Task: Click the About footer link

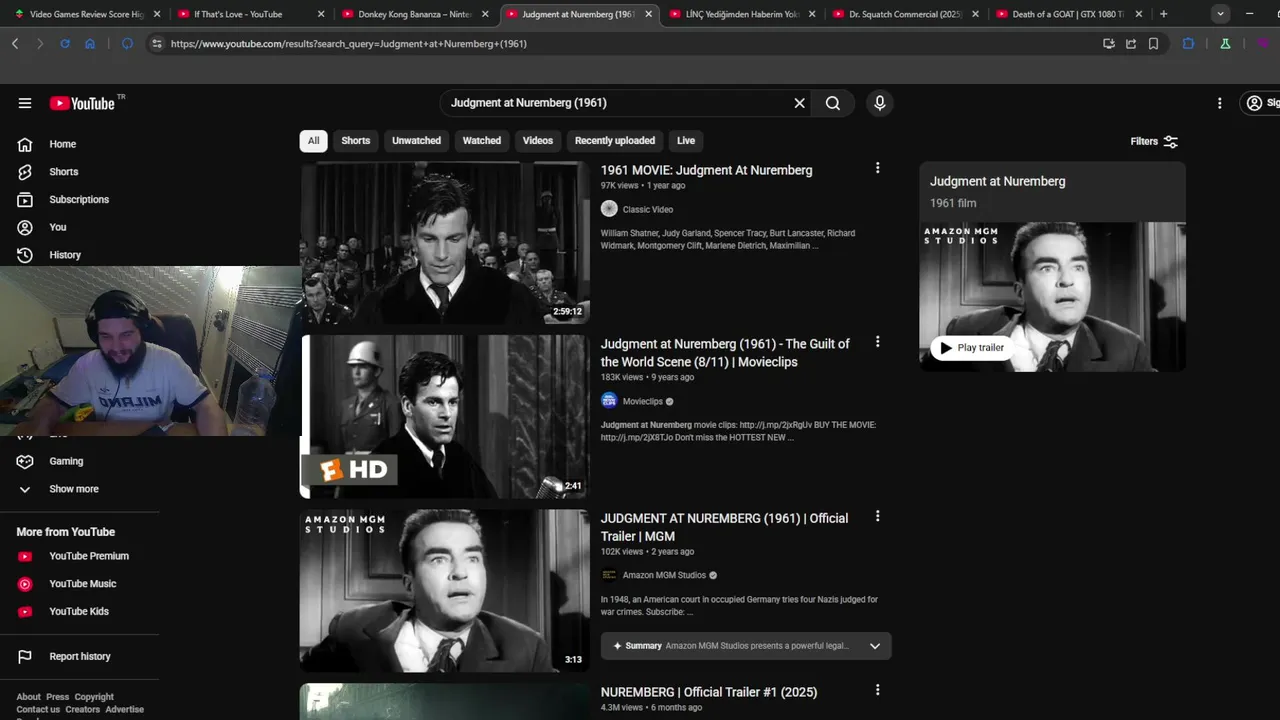Action: click(28, 697)
